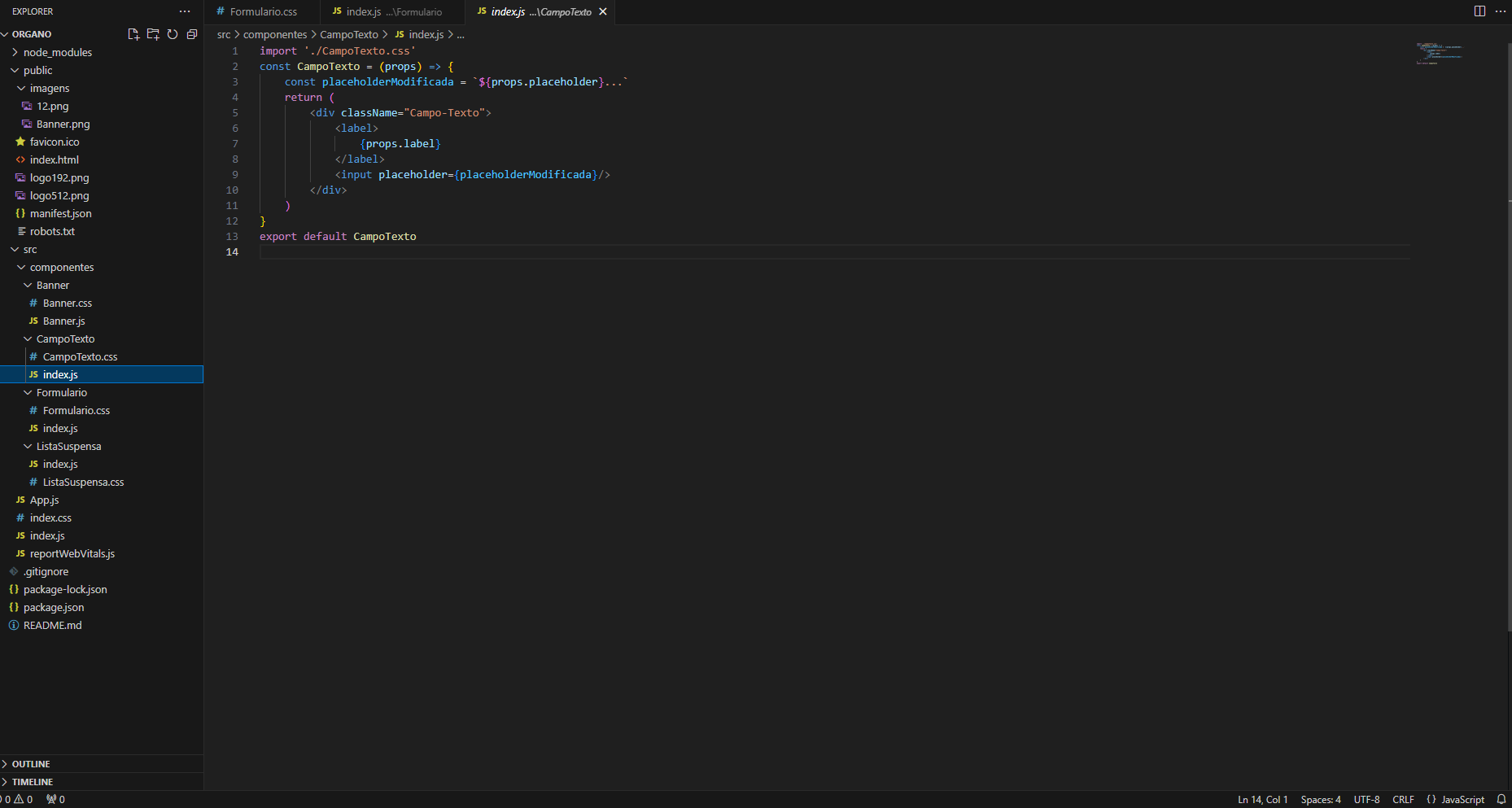Collapse the ORGANO project section header
The width and height of the screenshot is (1512, 808).
(x=32, y=34)
